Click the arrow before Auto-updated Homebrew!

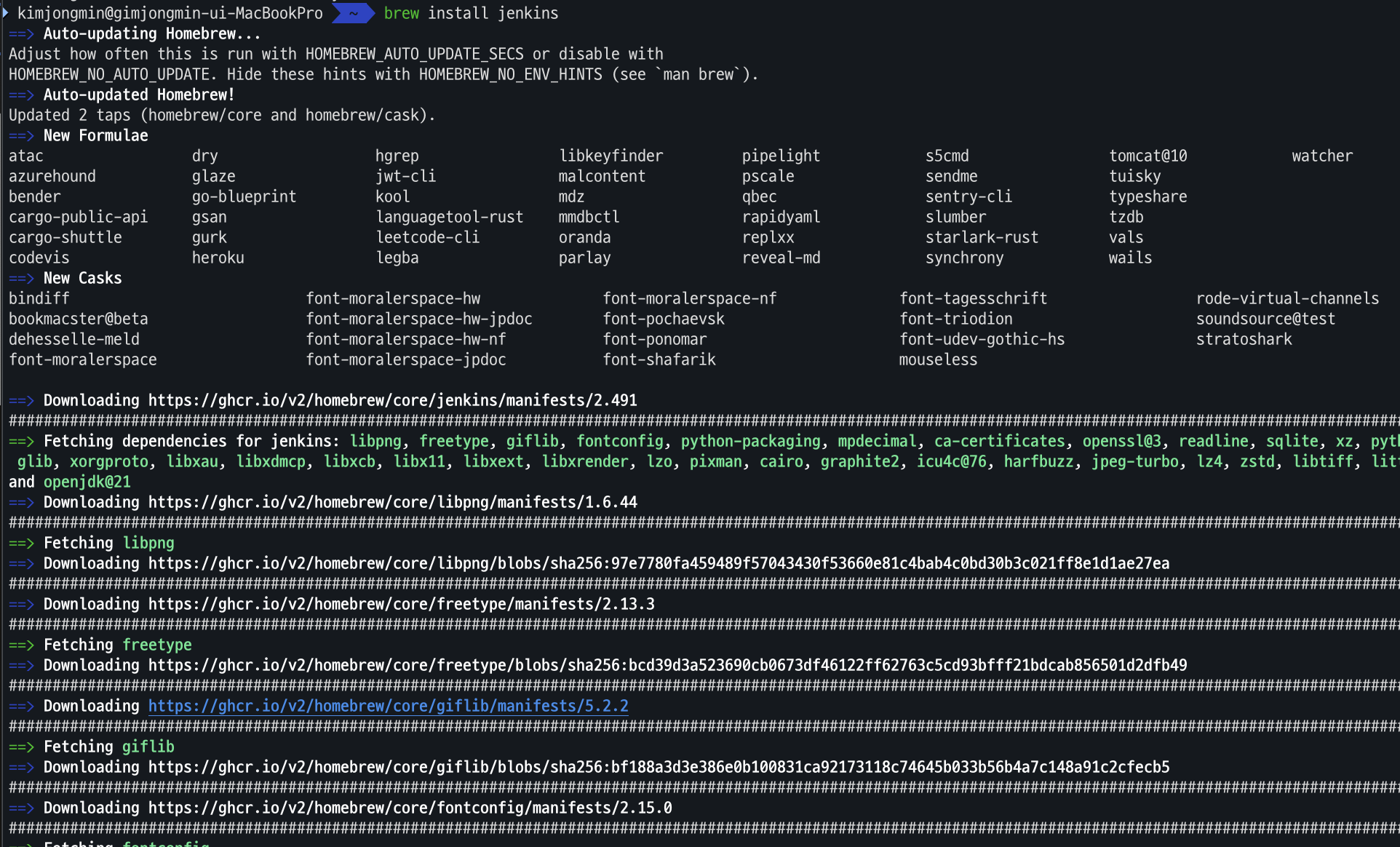point(21,95)
